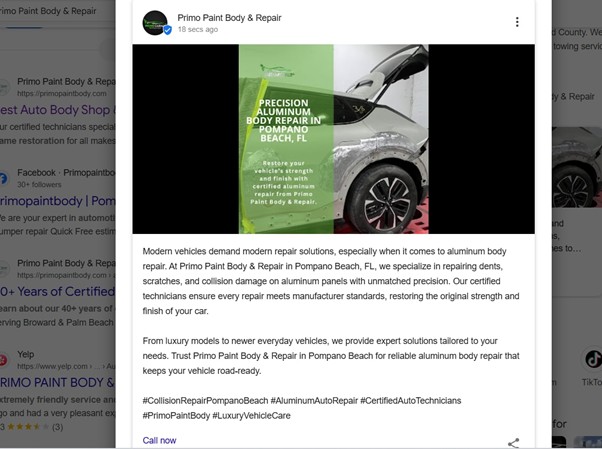This screenshot has width=602, height=449.
Task: Open the Primopaintbody Facebook result link
Action: [x=57, y=201]
